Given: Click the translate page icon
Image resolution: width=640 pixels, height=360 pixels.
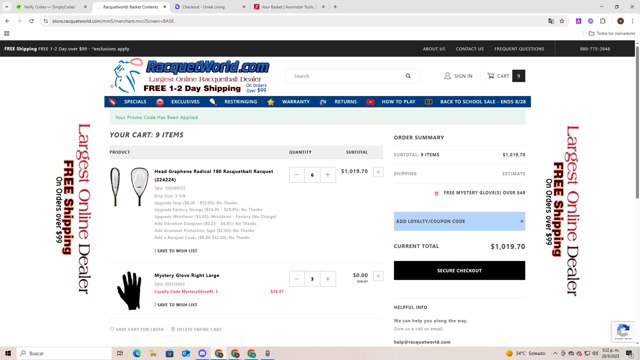Looking at the screenshot, I should 551,21.
